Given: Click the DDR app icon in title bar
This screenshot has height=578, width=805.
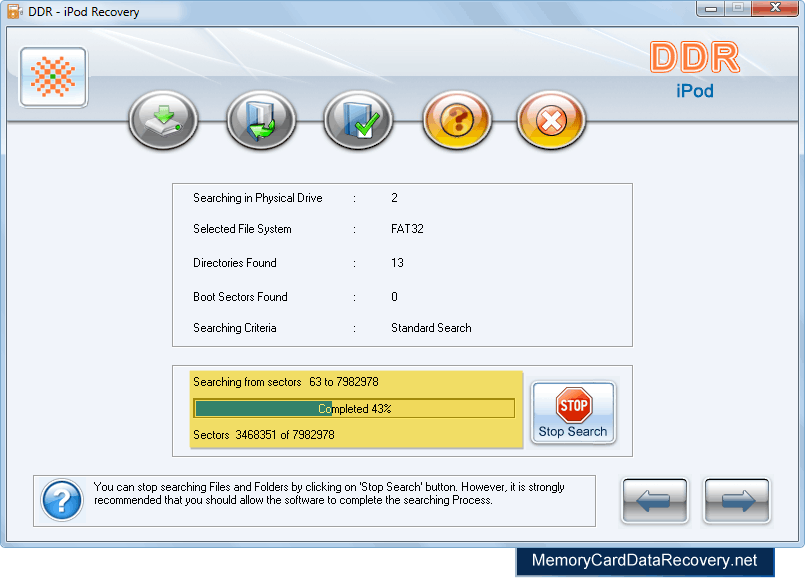Looking at the screenshot, I should tap(14, 11).
